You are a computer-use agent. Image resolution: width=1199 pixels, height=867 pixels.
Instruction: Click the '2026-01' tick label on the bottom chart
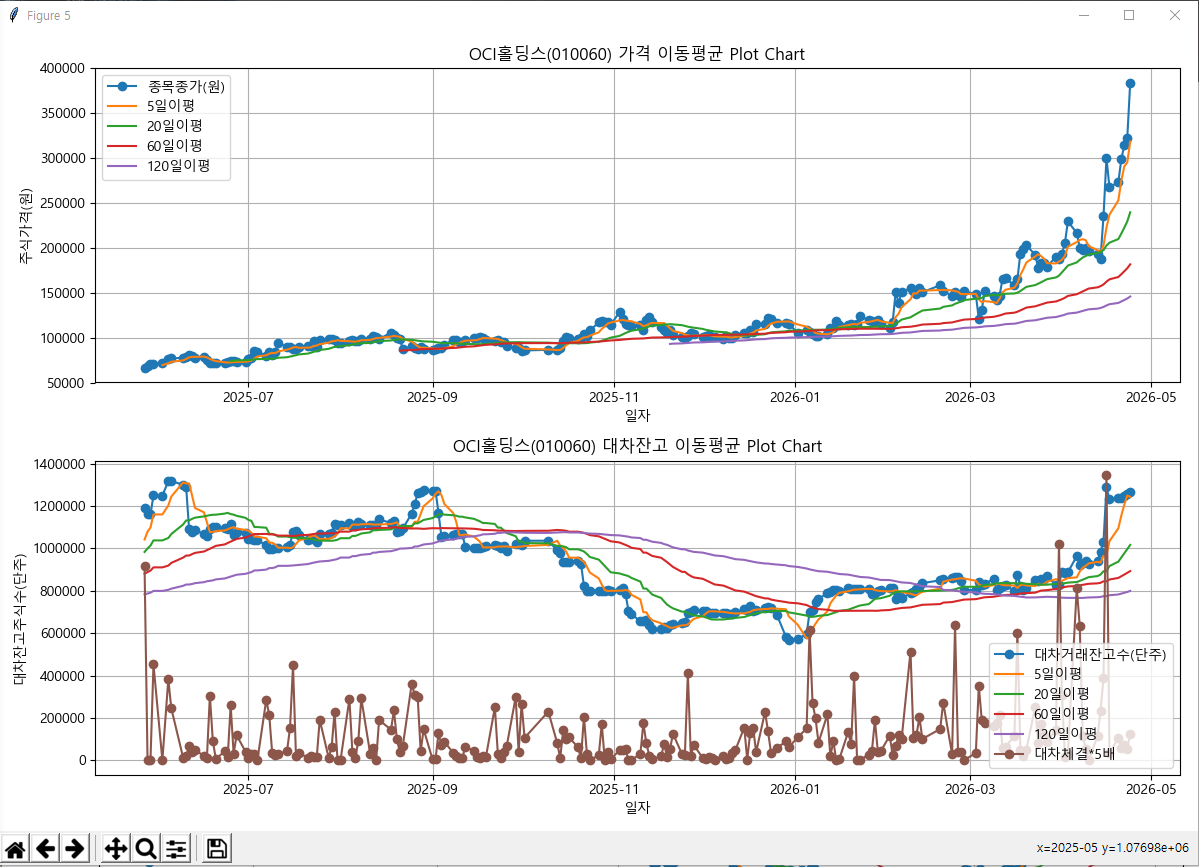click(x=795, y=789)
